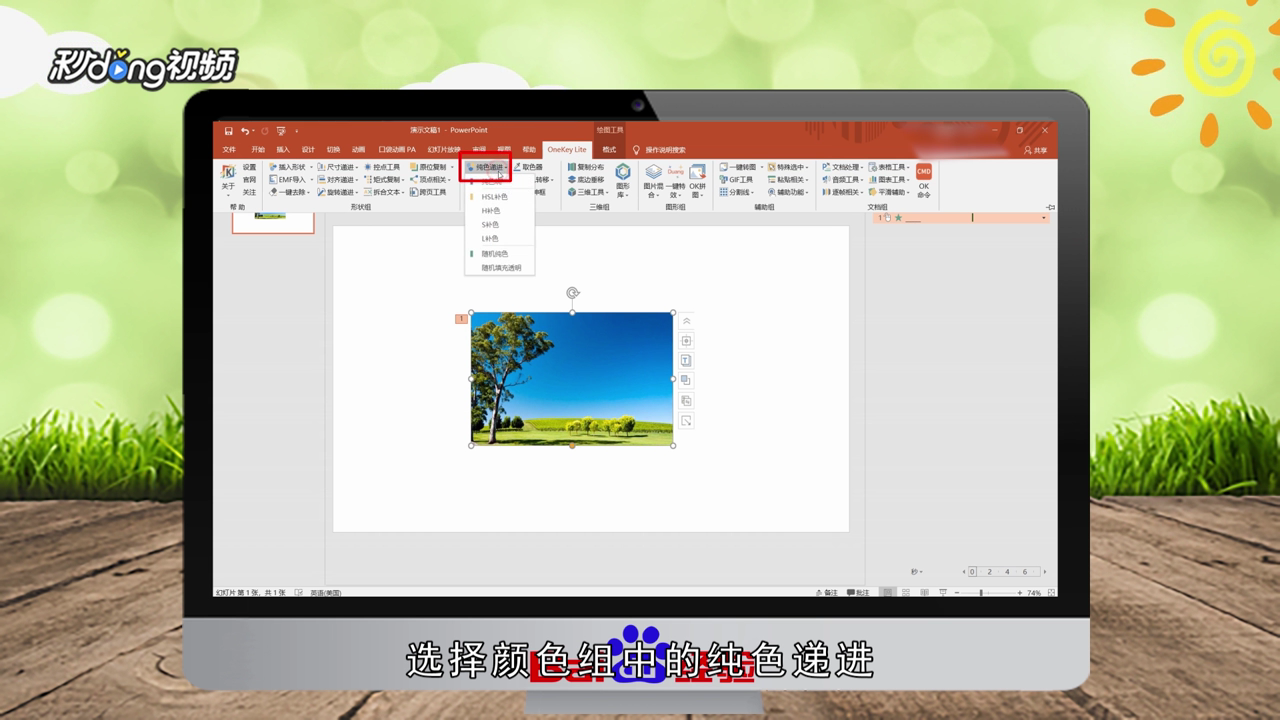This screenshot has width=1280, height=720.
Task: Switch to the 开始 ribbon tab
Action: [x=258, y=149]
